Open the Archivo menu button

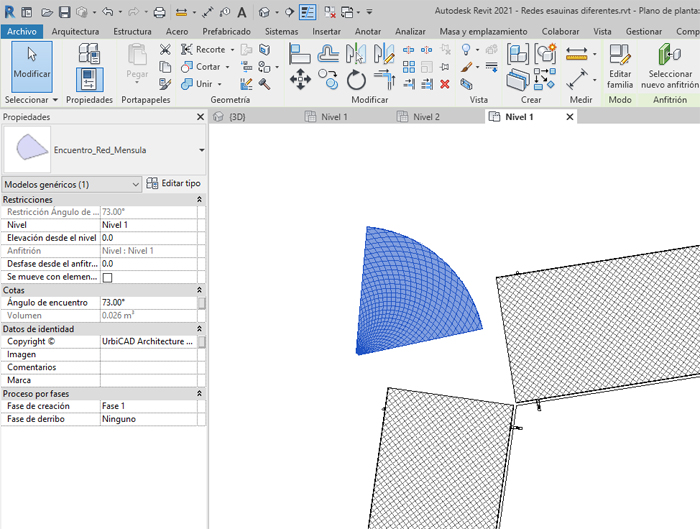point(20,31)
